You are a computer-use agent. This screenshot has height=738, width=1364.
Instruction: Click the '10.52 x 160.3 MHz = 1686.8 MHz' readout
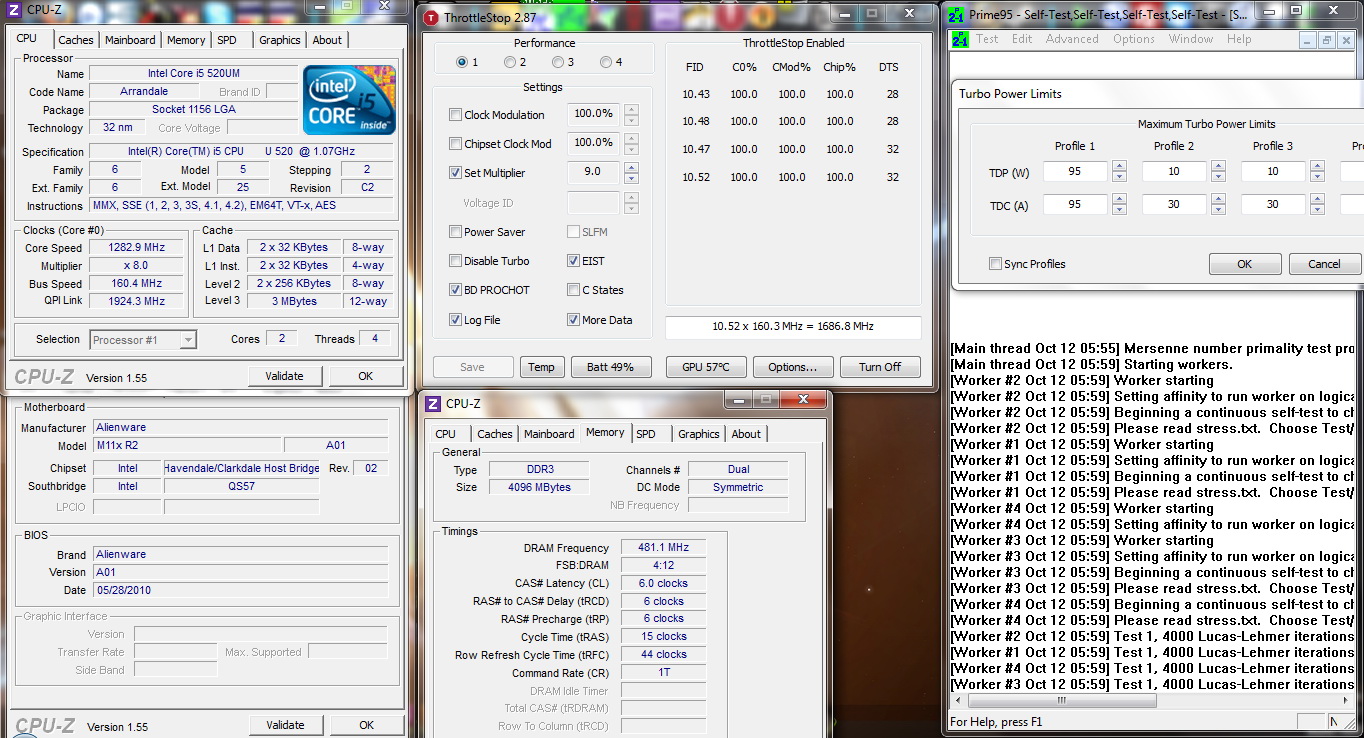793,327
